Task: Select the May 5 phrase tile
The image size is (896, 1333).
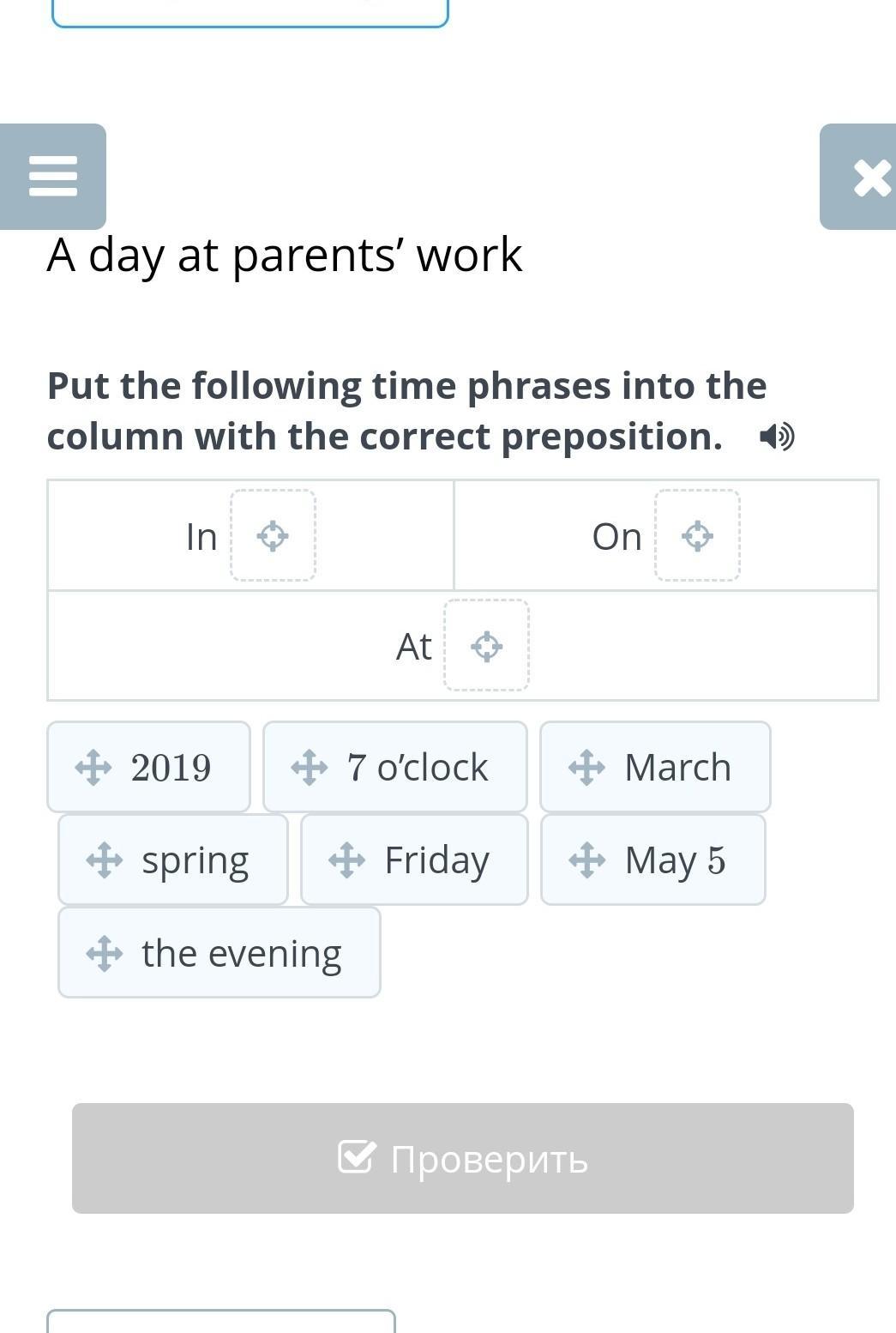Action: click(x=653, y=860)
